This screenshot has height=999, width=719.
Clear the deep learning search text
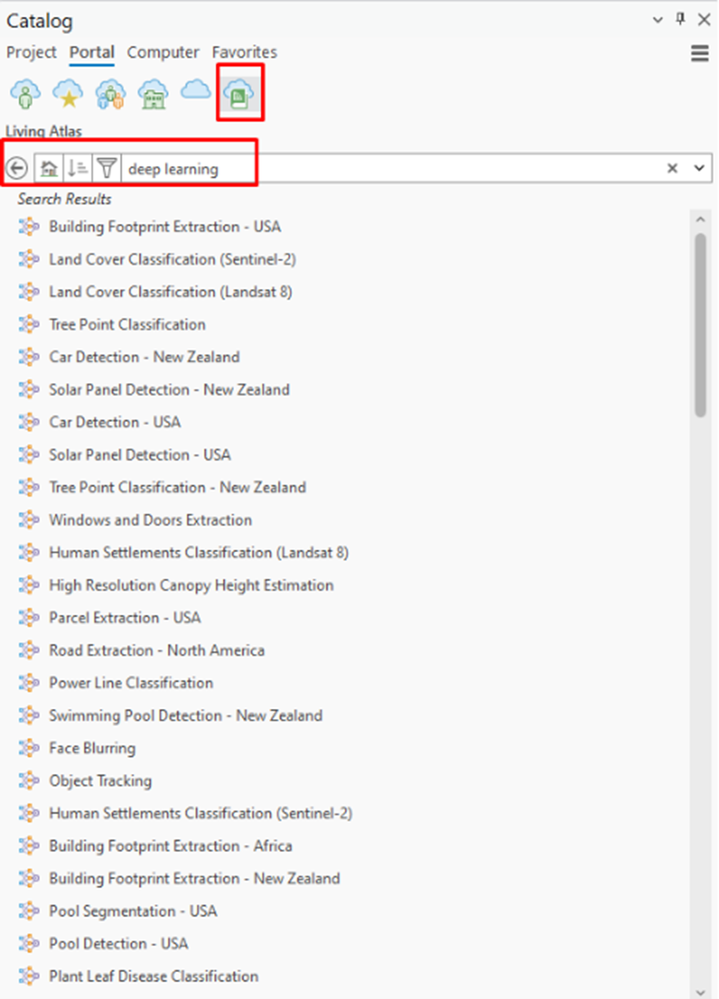click(673, 169)
